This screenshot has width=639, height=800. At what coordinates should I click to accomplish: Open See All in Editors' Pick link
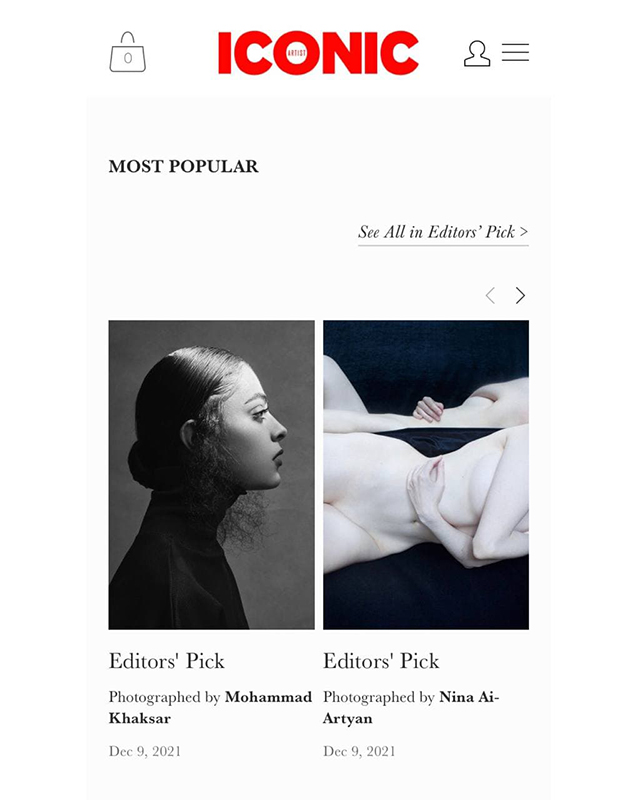tap(443, 232)
